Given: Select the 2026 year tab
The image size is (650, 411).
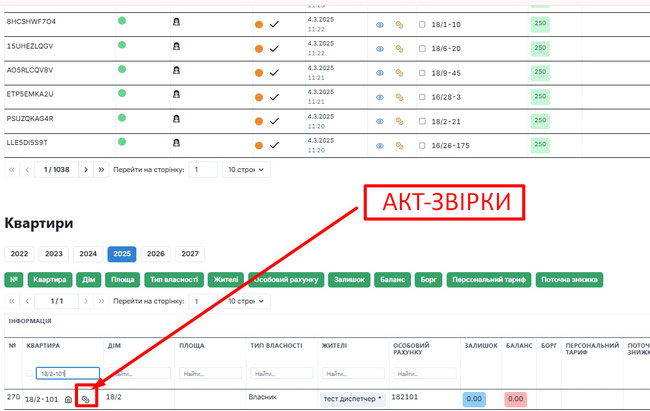Looking at the screenshot, I should click(x=156, y=254).
